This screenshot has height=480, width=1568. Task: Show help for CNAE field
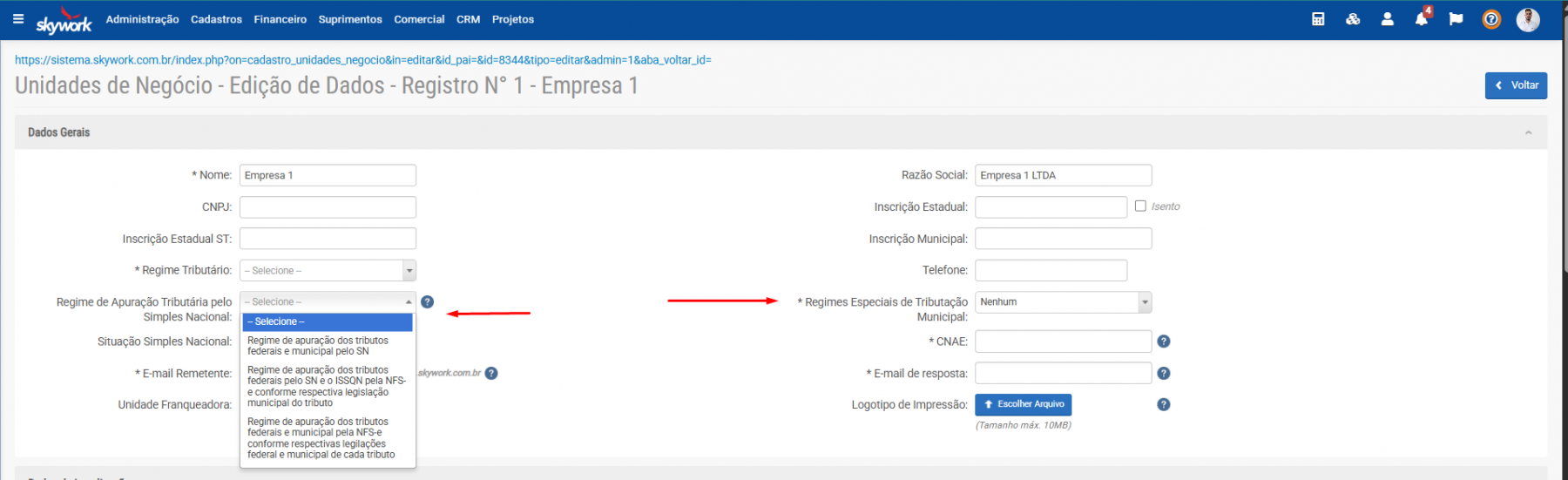[1164, 341]
